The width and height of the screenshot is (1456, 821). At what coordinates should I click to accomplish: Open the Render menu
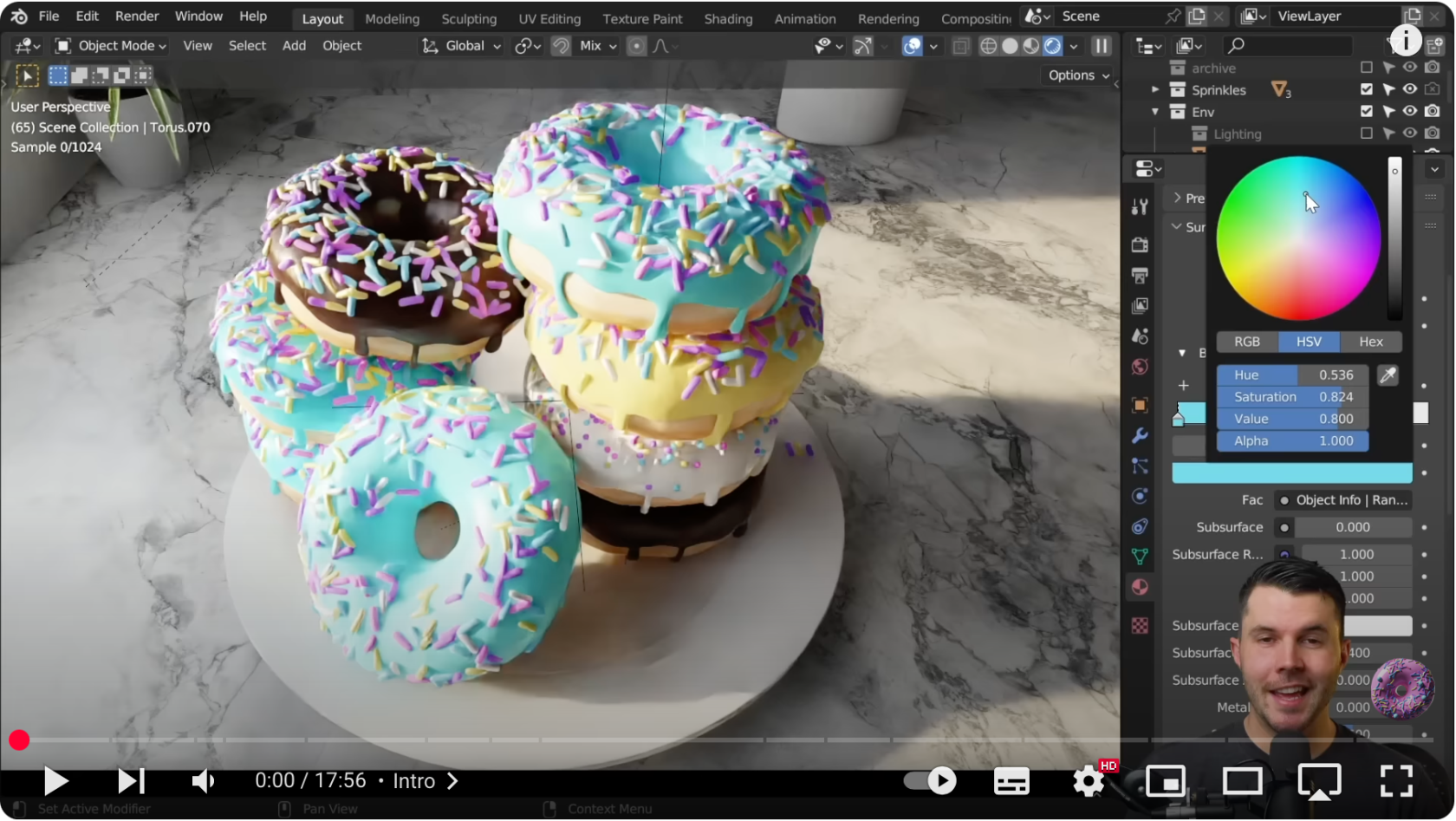pyautogui.click(x=137, y=16)
